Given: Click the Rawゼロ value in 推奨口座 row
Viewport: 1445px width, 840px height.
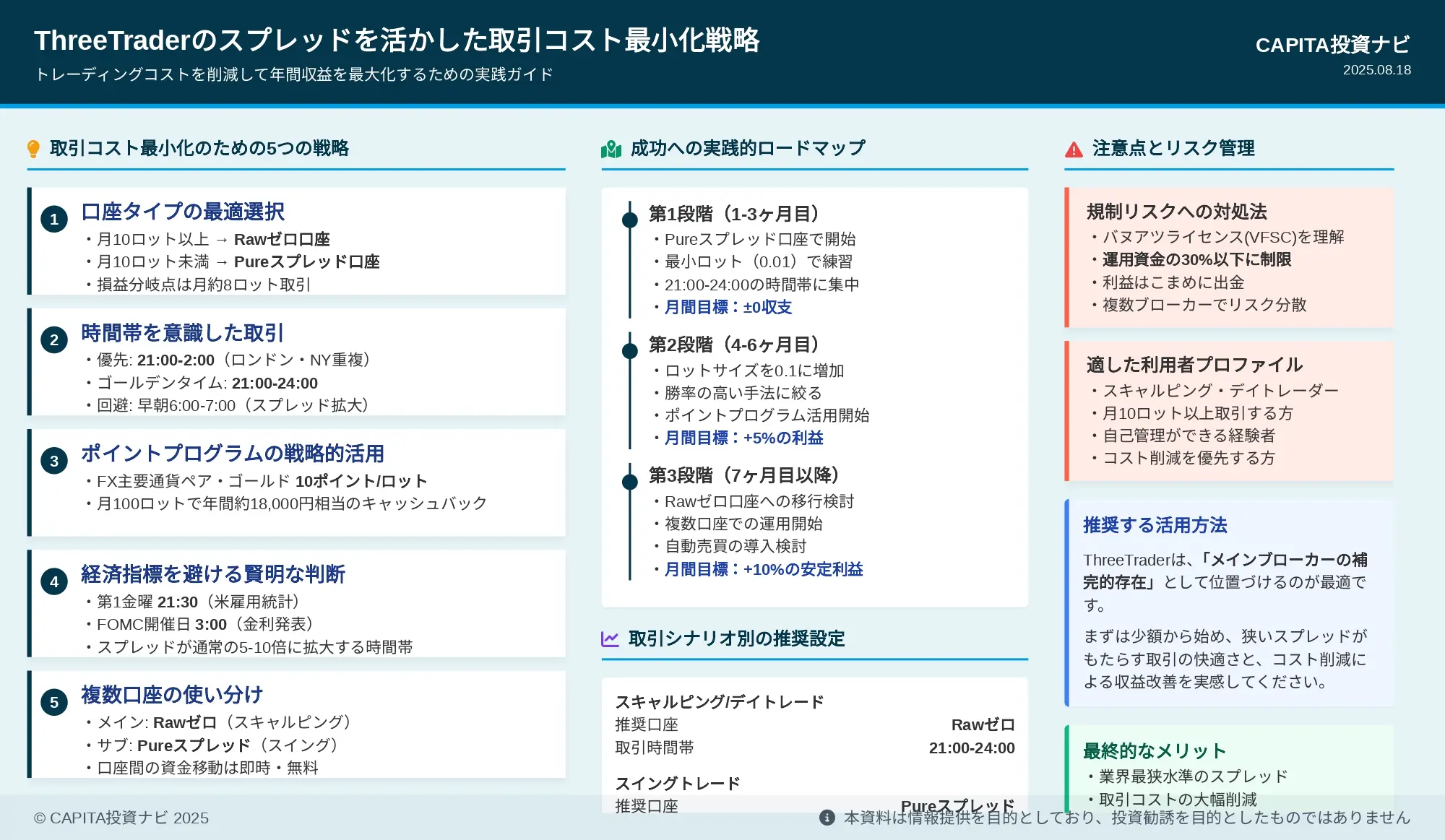Looking at the screenshot, I should click(983, 725).
